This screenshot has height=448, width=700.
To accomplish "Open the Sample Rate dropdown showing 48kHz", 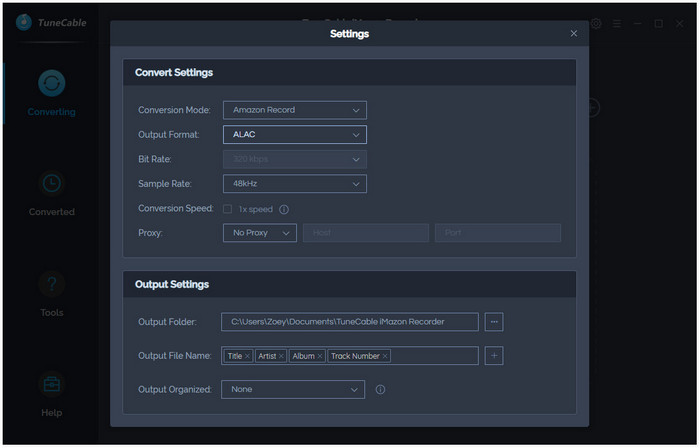I will (295, 184).
